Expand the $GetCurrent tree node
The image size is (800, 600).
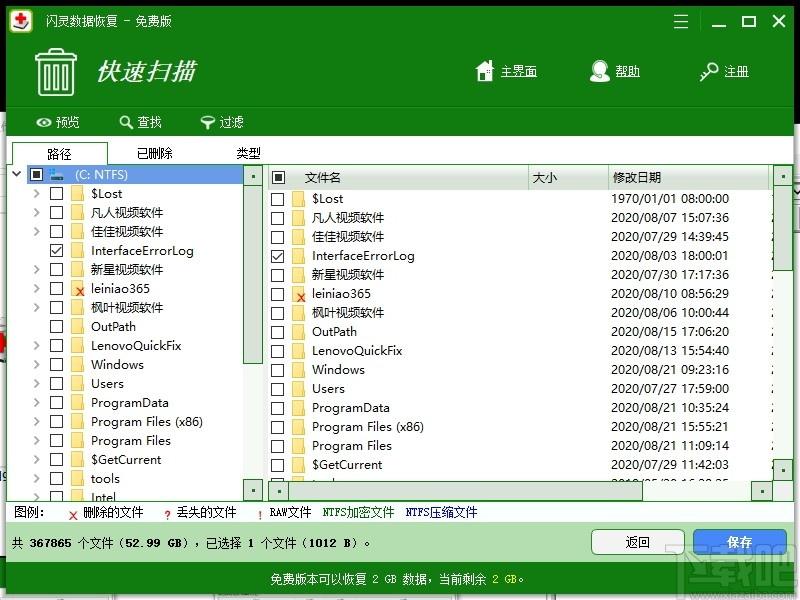(37, 460)
